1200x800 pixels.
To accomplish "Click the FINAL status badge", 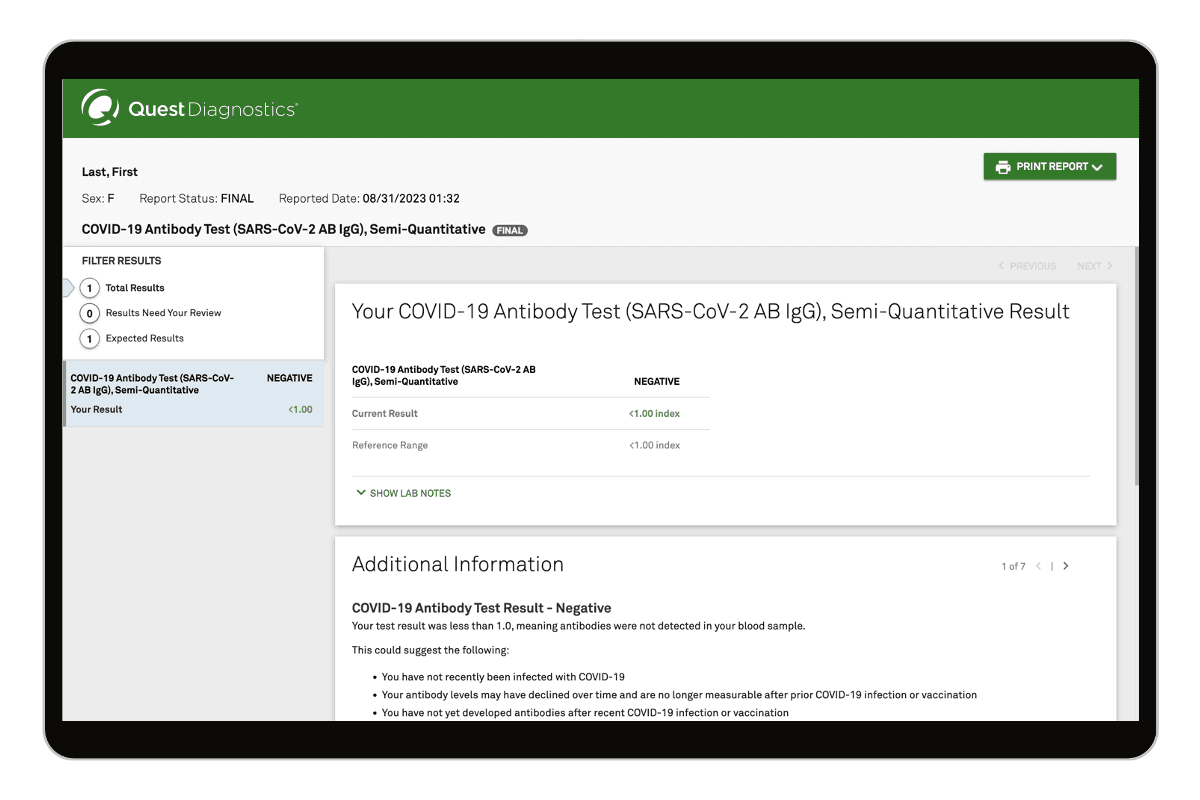I will [510, 231].
